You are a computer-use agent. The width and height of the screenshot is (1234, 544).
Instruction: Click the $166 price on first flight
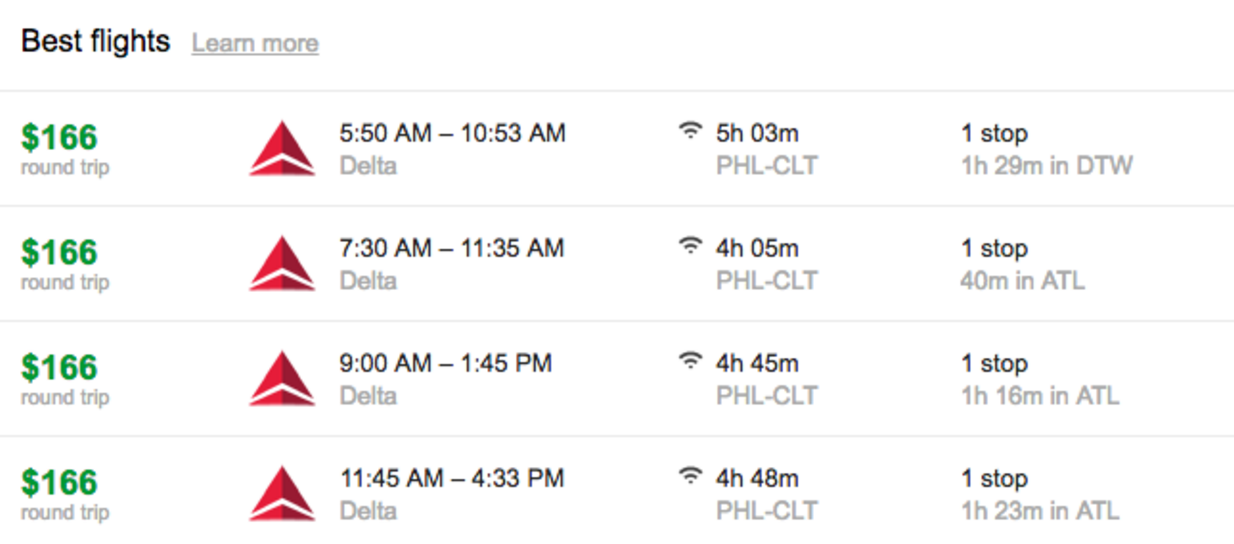point(60,137)
